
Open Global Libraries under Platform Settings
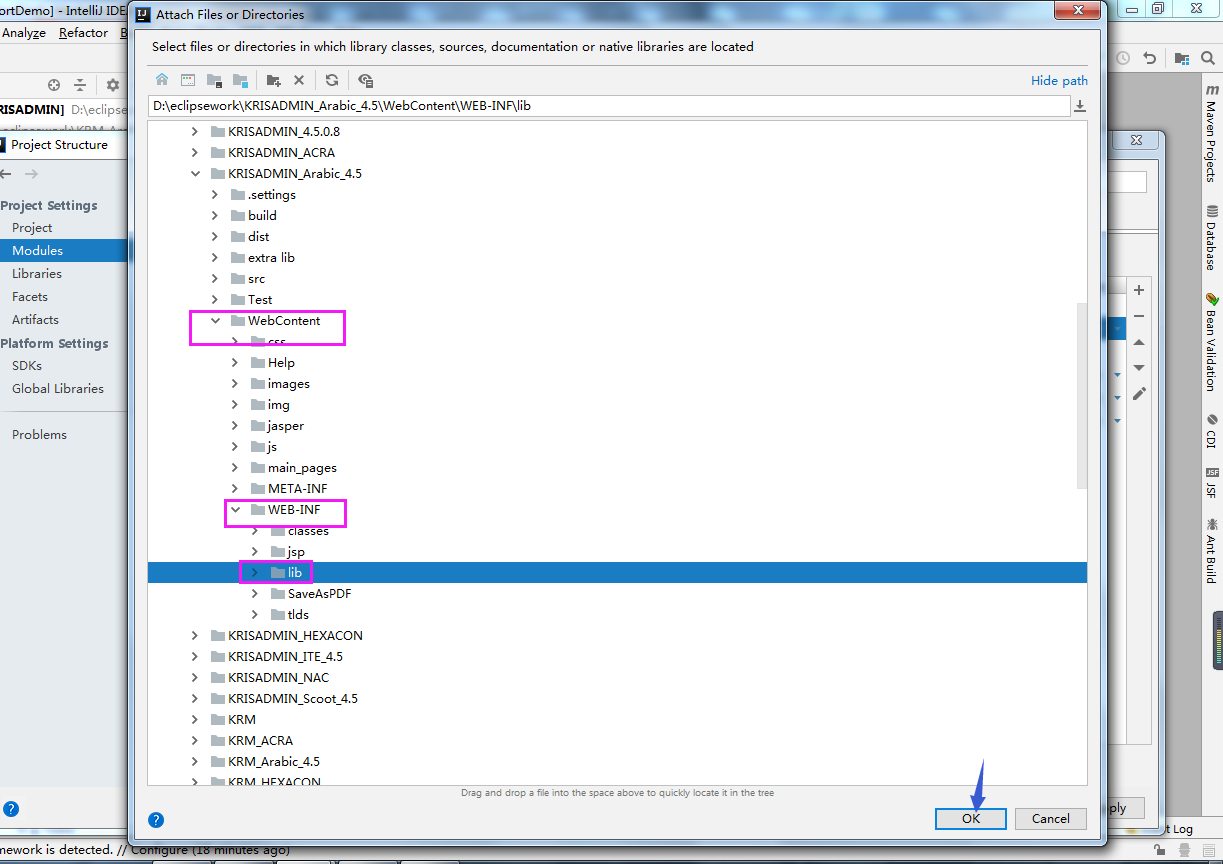pos(58,389)
